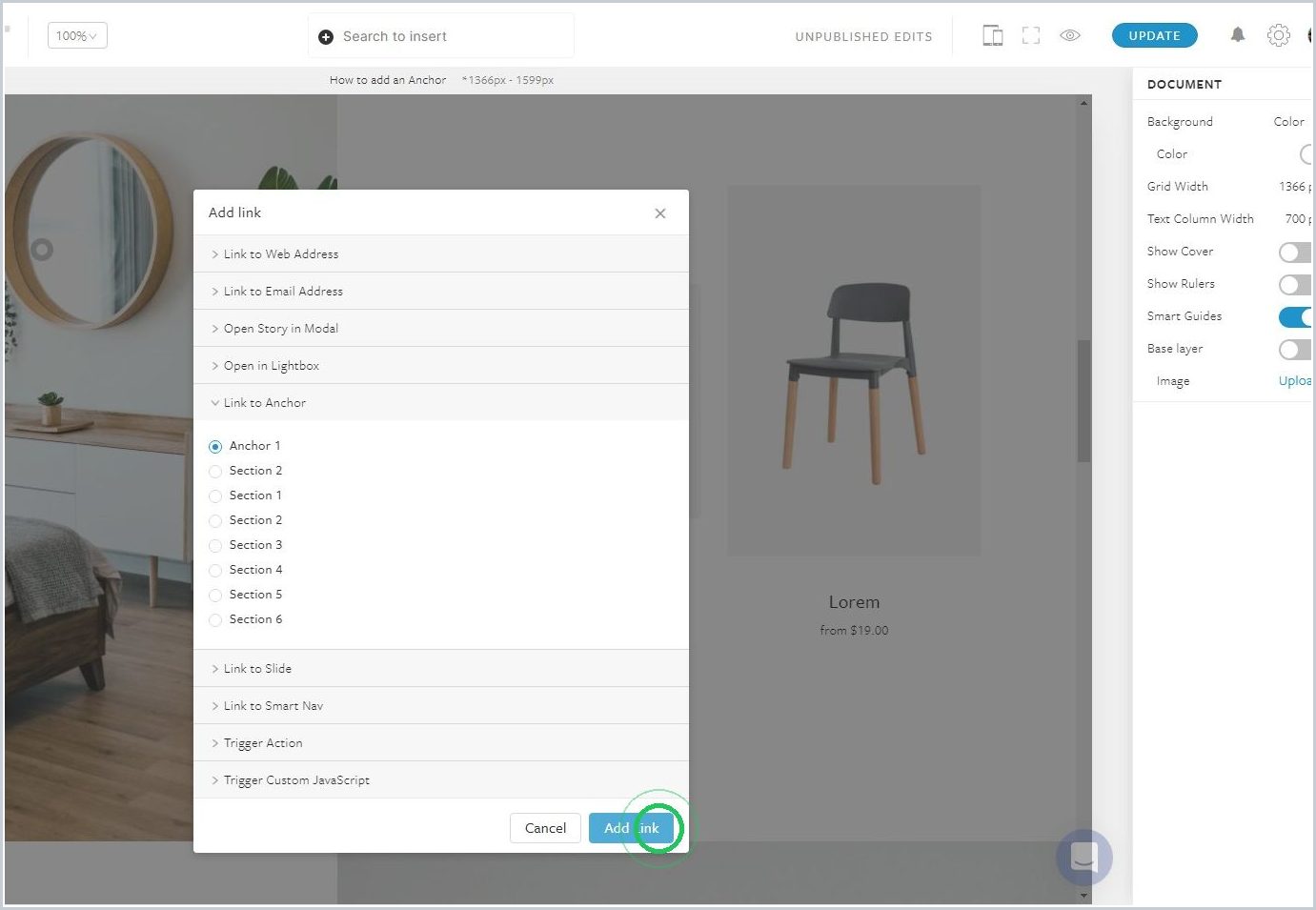The image size is (1316, 910).
Task: Click the background Color swatch circle
Action: (x=1306, y=154)
